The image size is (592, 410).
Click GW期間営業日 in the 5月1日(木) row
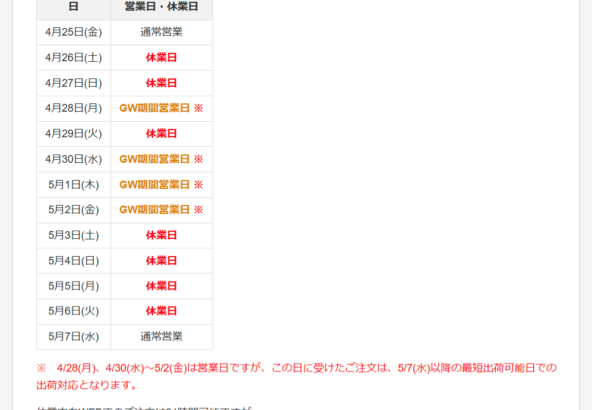pyautogui.click(x=154, y=184)
